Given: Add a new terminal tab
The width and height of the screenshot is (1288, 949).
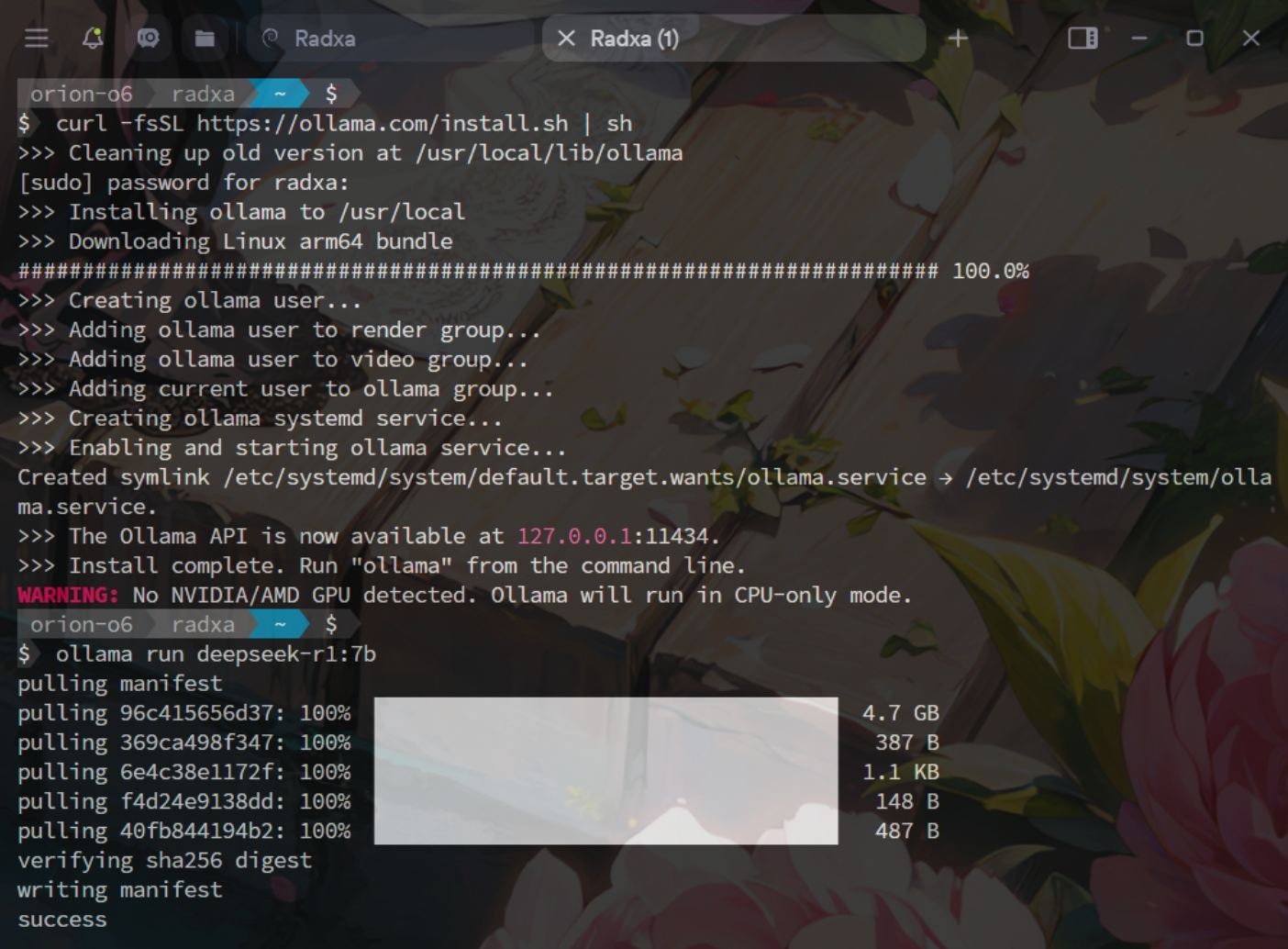Looking at the screenshot, I should (958, 39).
